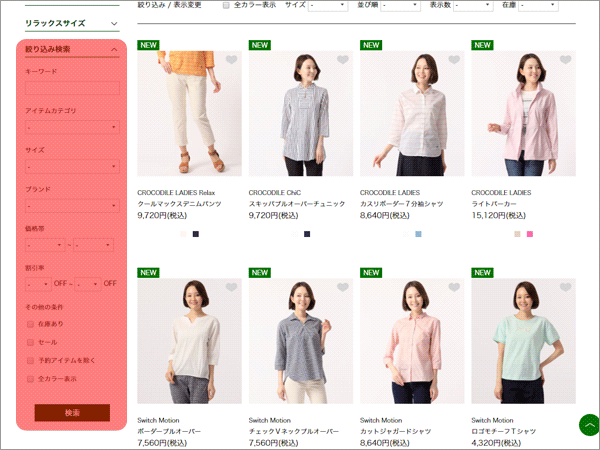Favorite the クールマックスデニムパンツ item via heart

[231, 60]
